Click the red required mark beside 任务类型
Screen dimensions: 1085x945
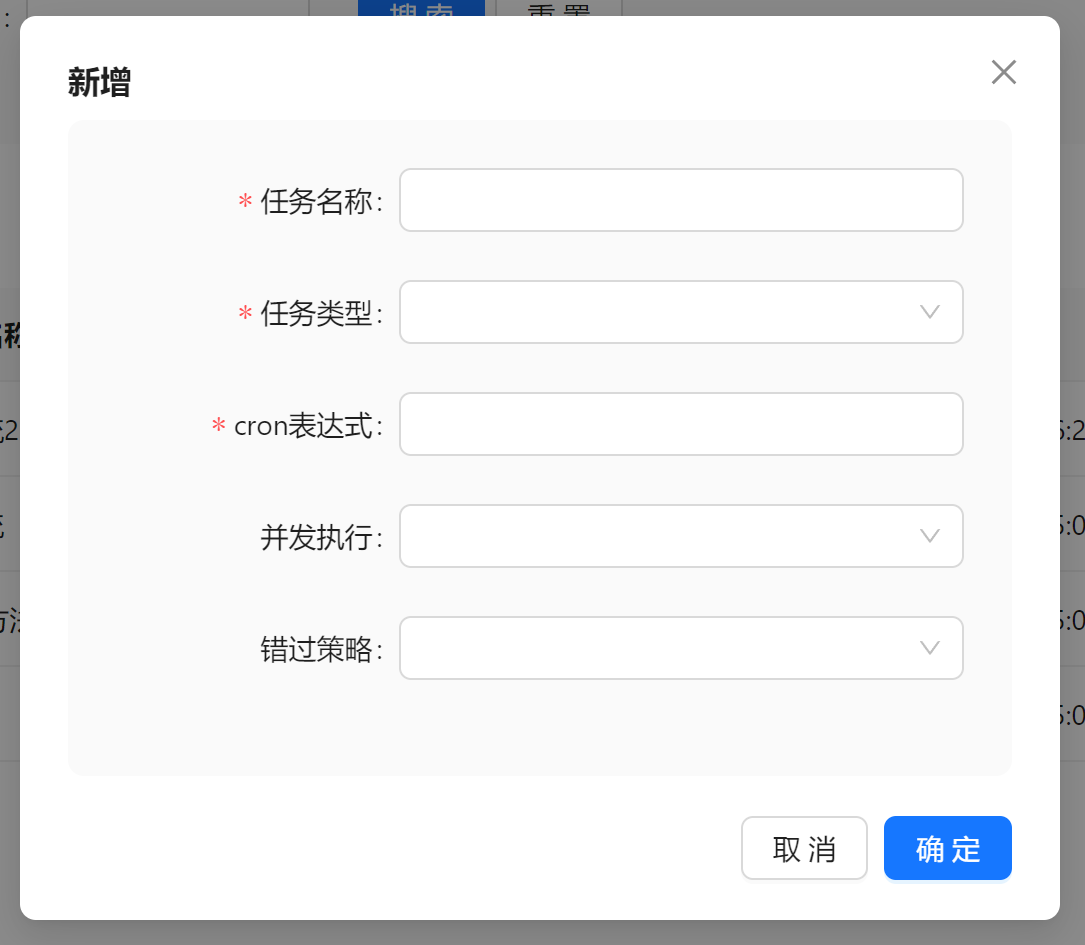pyautogui.click(x=244, y=315)
